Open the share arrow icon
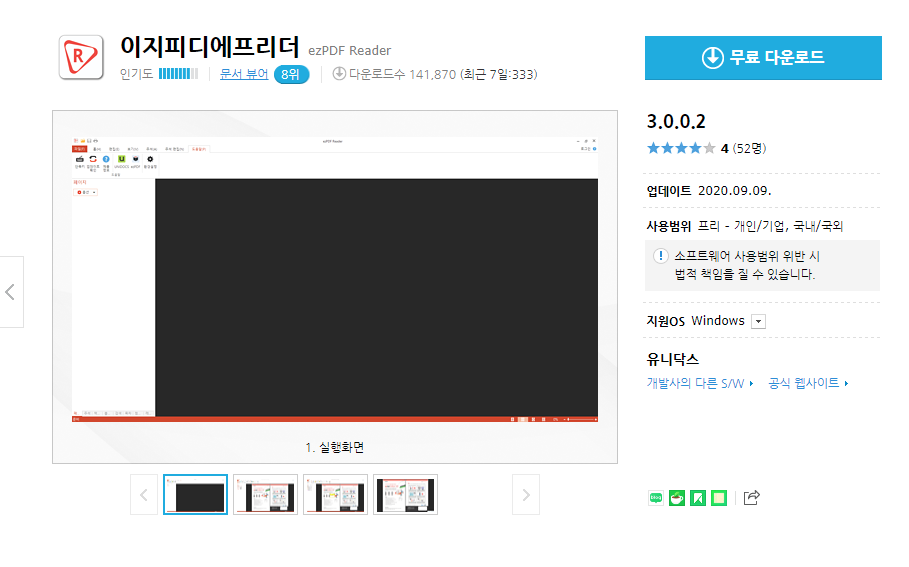 [x=751, y=497]
